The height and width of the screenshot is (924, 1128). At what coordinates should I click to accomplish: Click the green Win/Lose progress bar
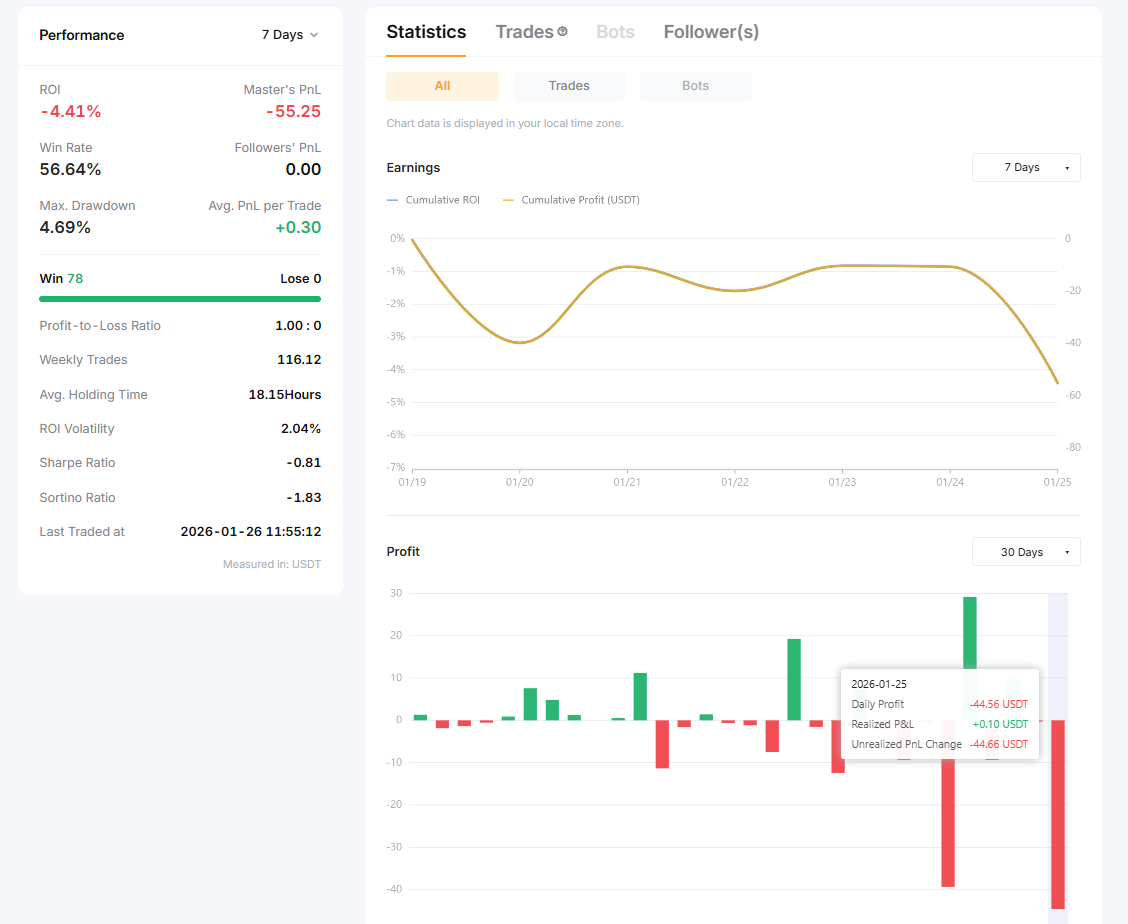(180, 299)
